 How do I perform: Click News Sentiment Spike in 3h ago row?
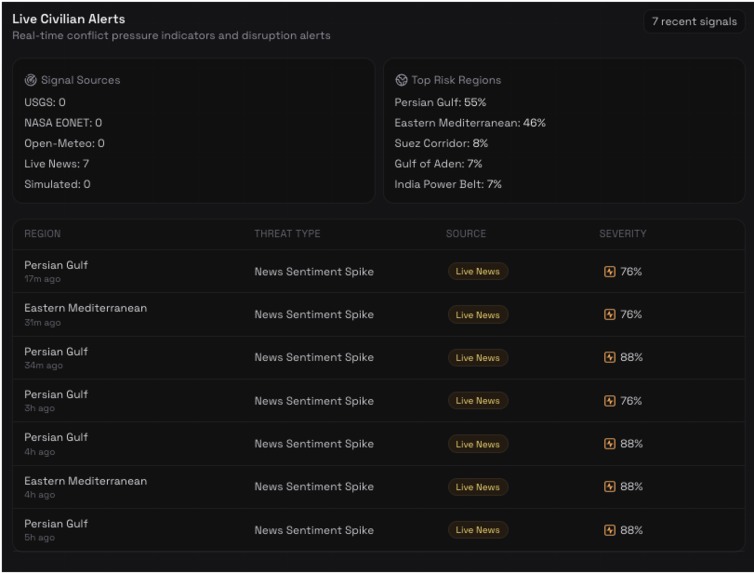tap(314, 401)
